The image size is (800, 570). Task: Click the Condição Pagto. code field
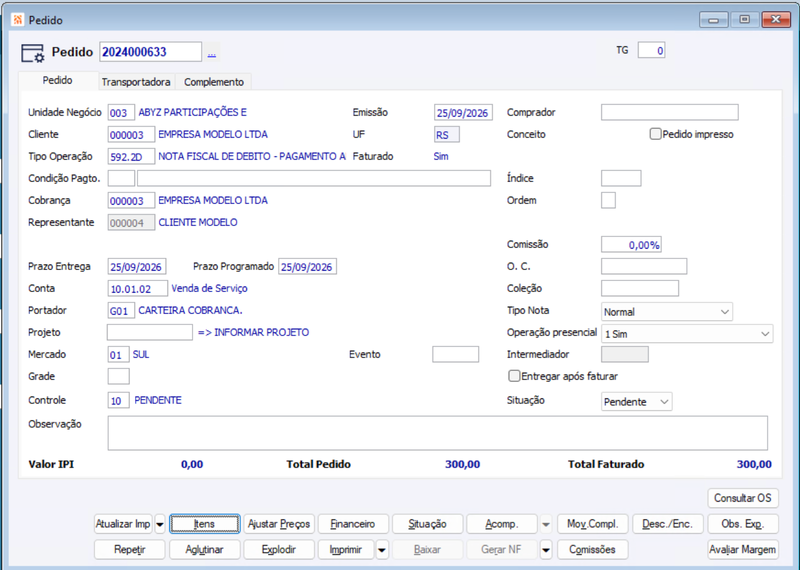pos(121,179)
